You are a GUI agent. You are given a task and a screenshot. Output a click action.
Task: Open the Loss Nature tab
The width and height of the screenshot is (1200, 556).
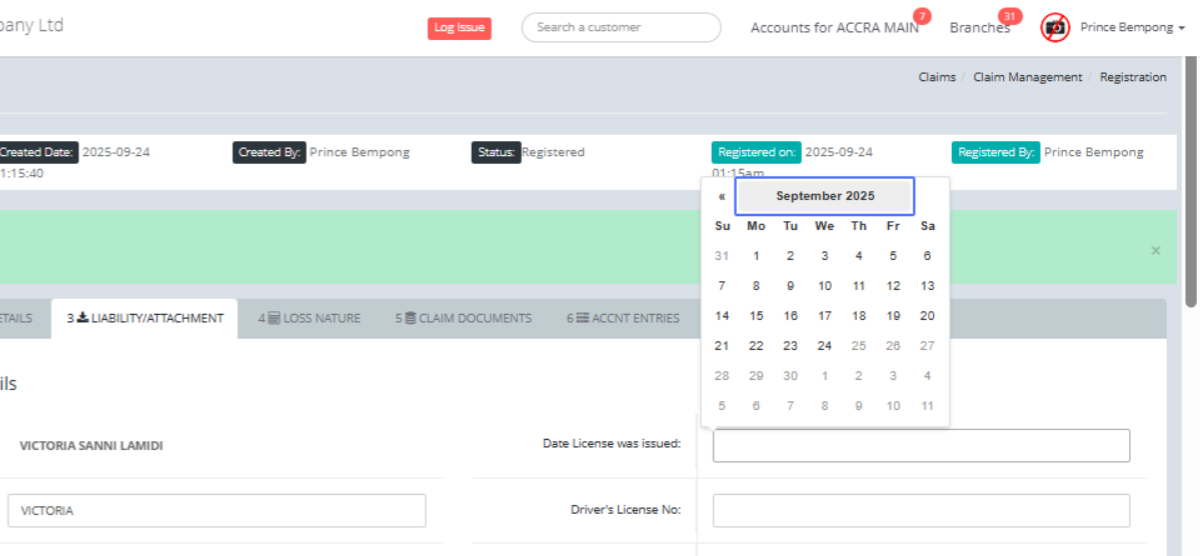[x=308, y=318]
